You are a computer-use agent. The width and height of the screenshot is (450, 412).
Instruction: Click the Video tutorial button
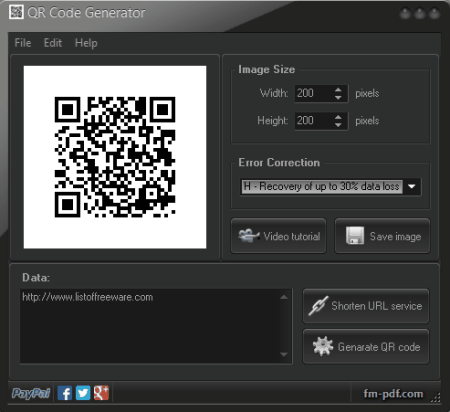coord(278,236)
